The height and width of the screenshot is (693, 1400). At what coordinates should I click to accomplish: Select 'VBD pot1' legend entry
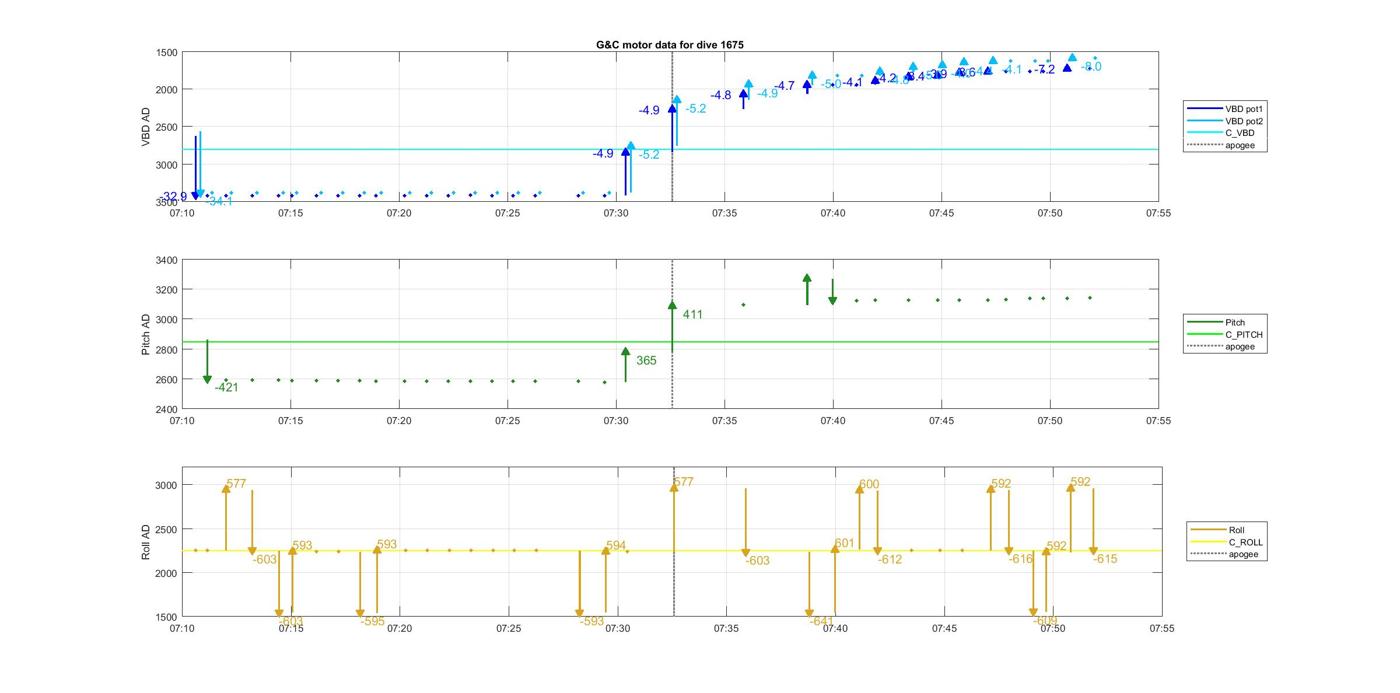1226,108
